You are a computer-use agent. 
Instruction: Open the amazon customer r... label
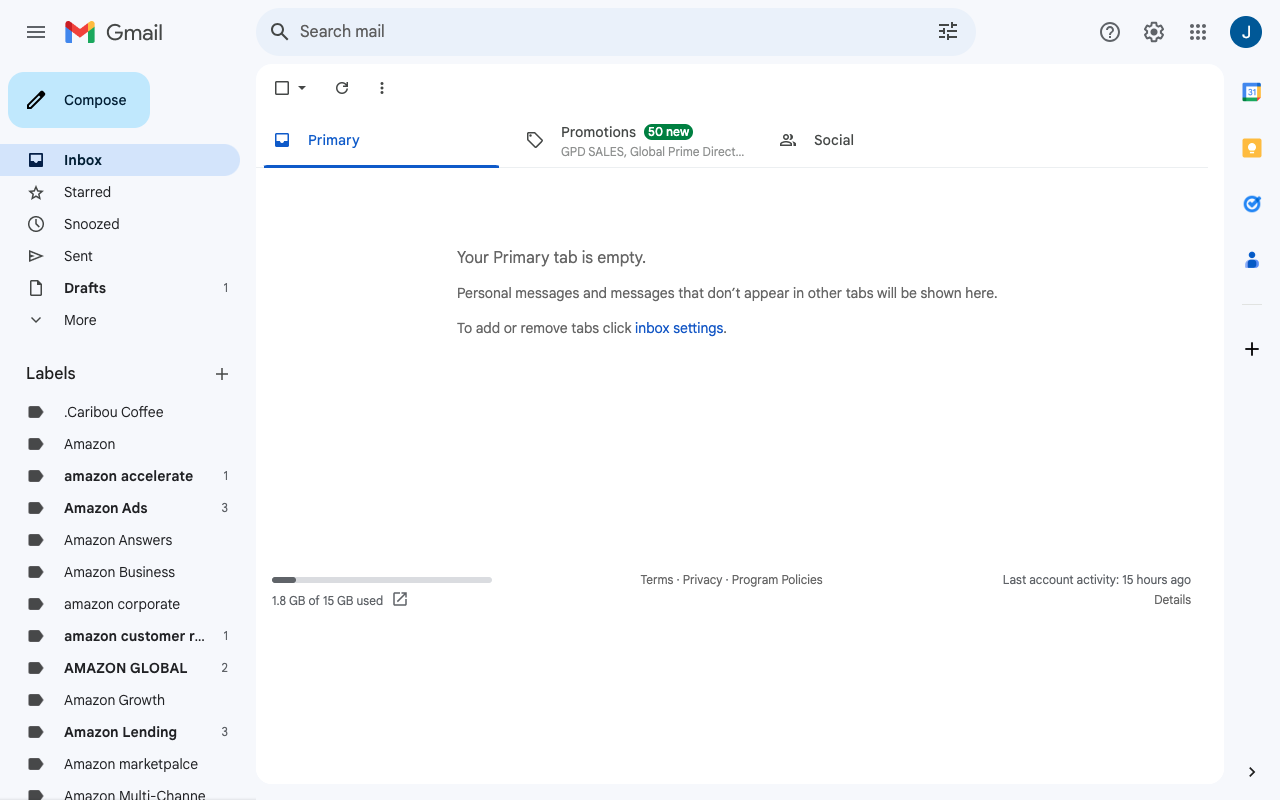pos(120,636)
